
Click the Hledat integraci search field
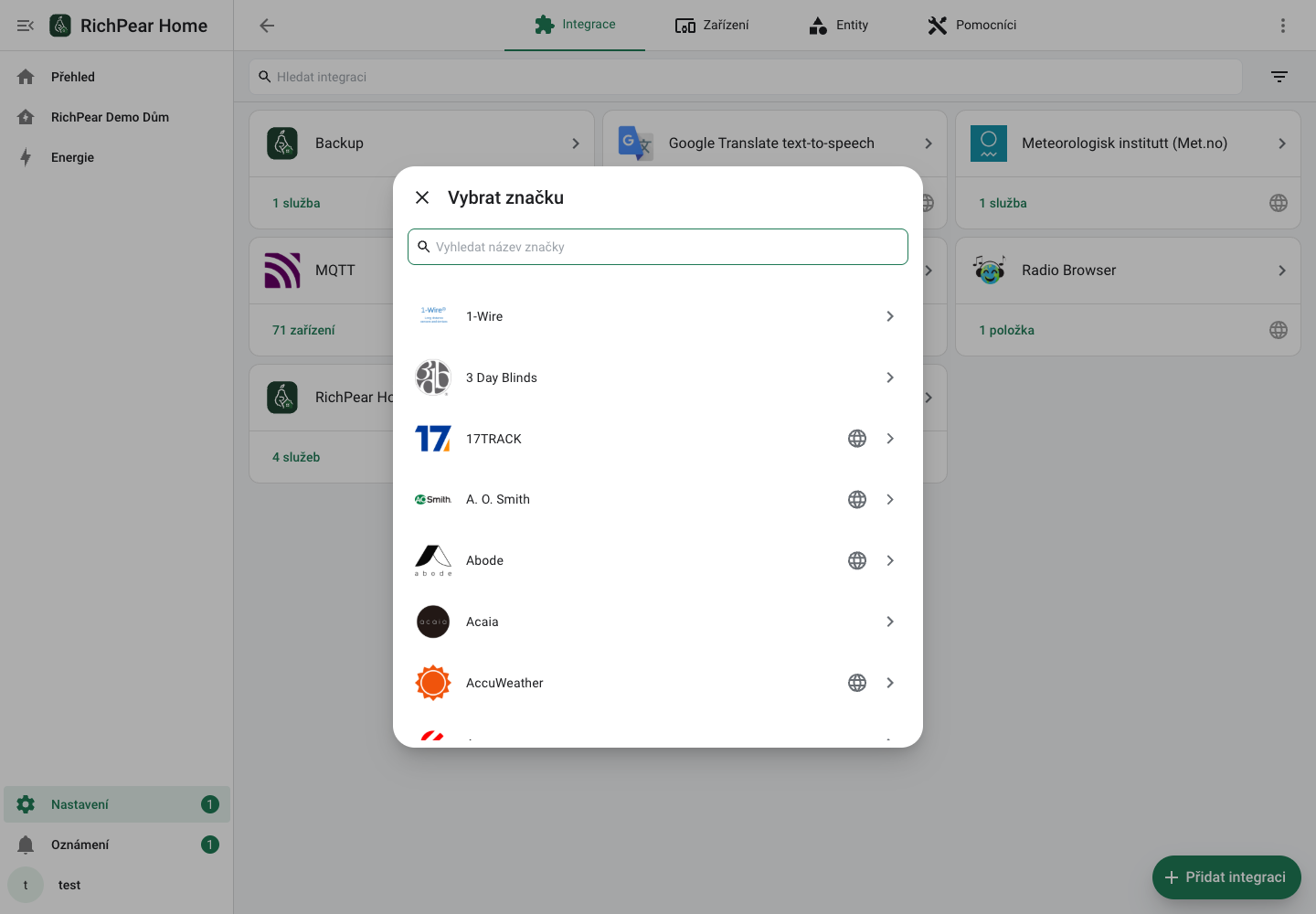[x=746, y=77]
